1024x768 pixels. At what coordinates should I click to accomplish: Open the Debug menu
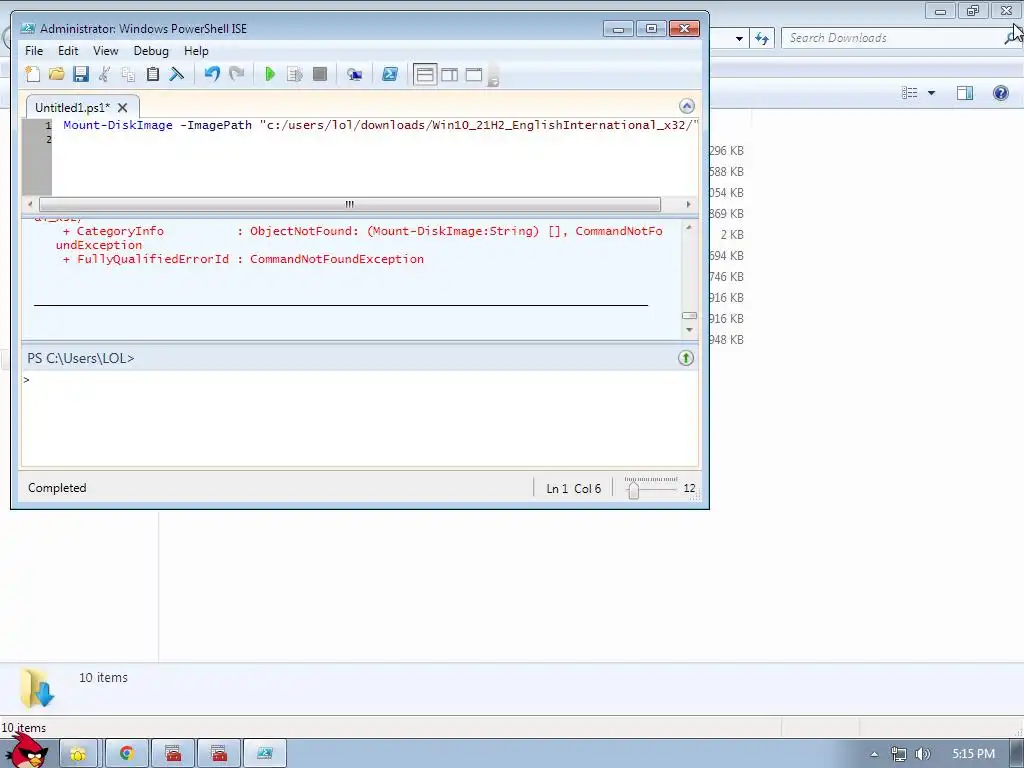tap(151, 51)
